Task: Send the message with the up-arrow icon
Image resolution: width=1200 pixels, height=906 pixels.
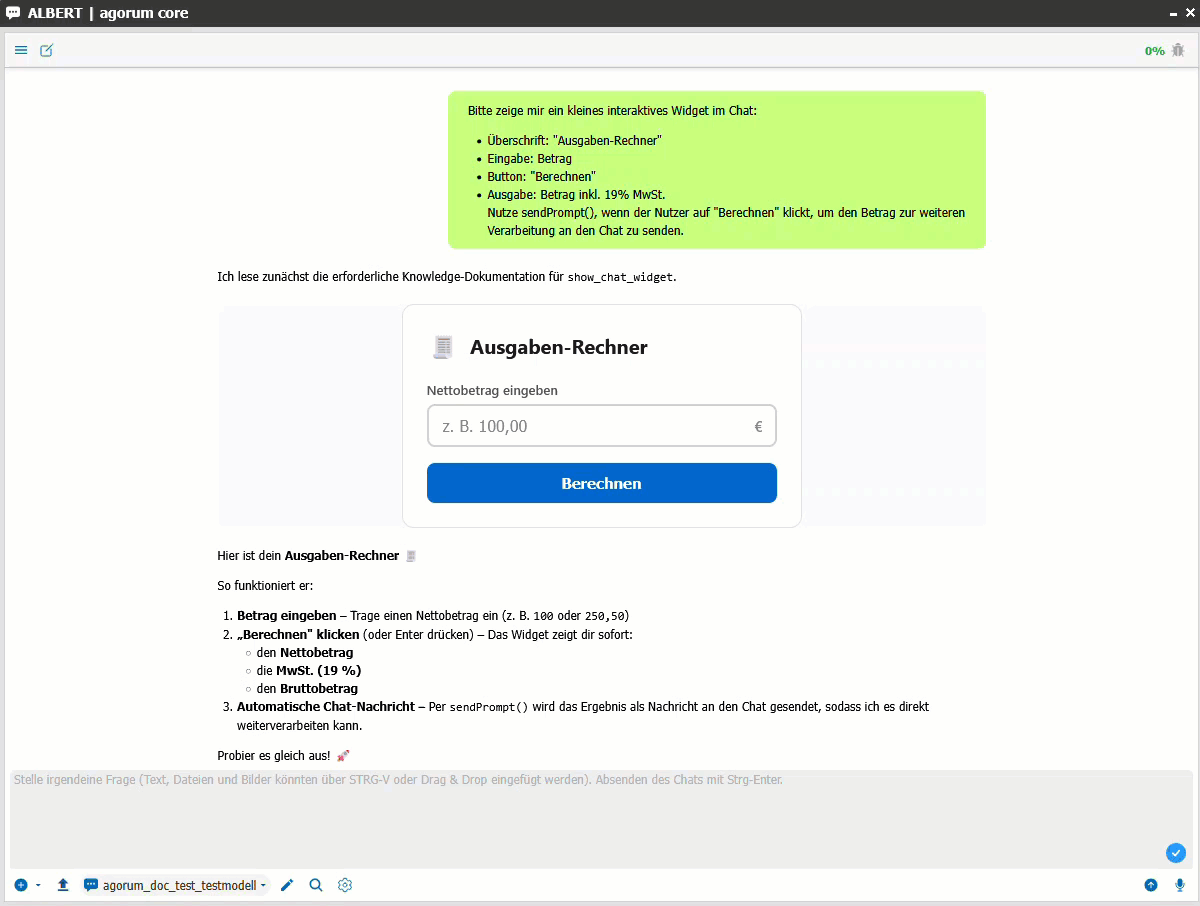Action: 1151,885
